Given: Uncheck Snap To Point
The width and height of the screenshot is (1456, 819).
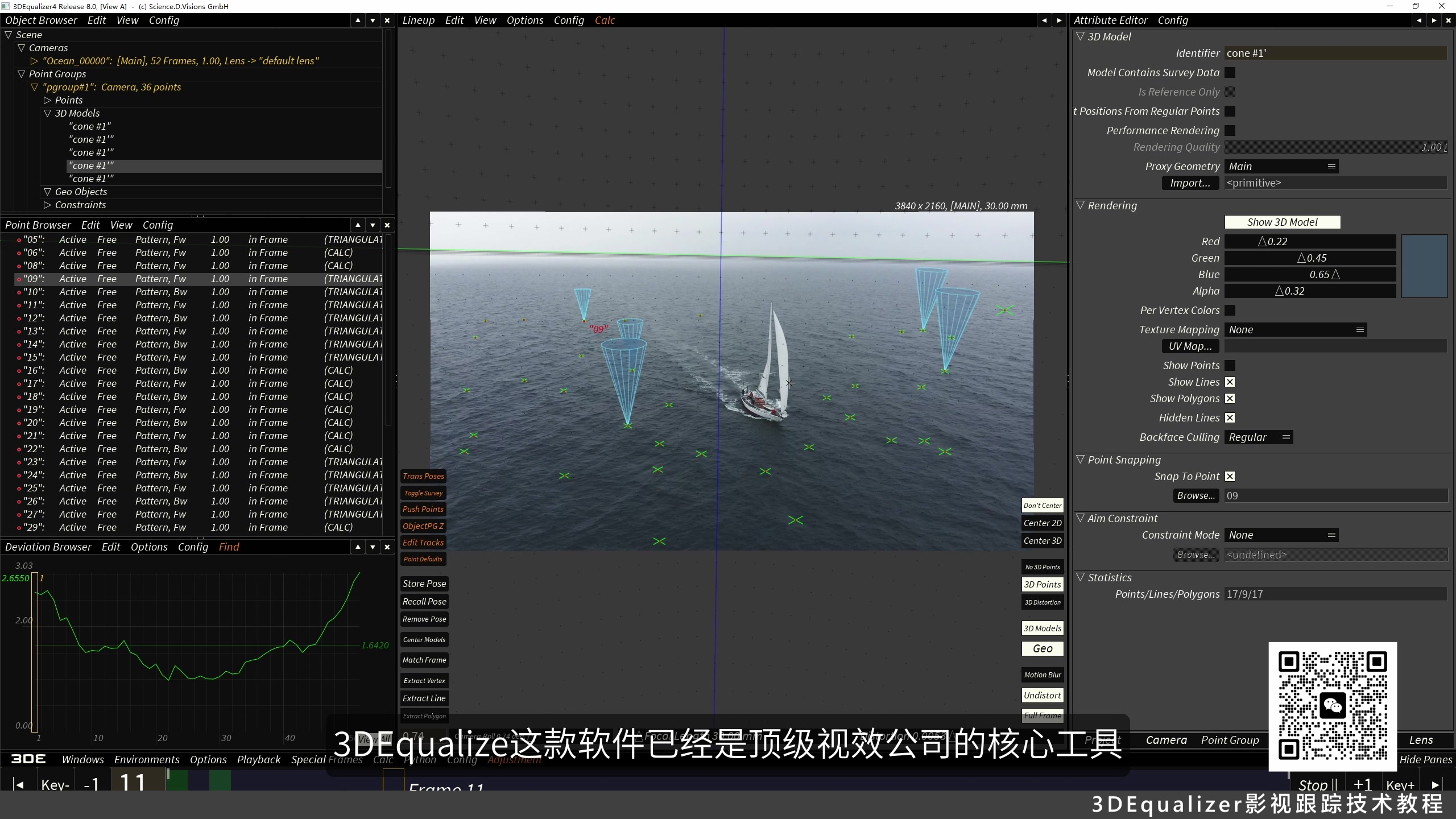Looking at the screenshot, I should tap(1230, 476).
